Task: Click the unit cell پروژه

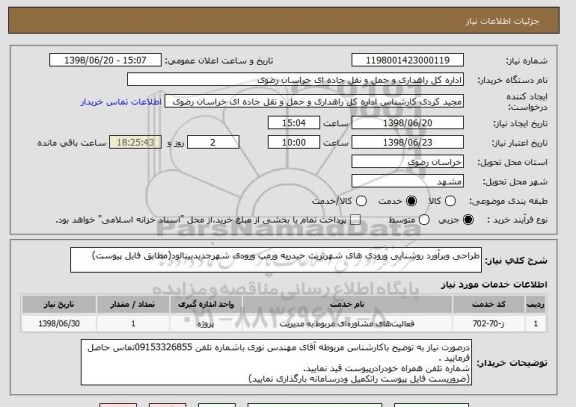Action: (206, 324)
